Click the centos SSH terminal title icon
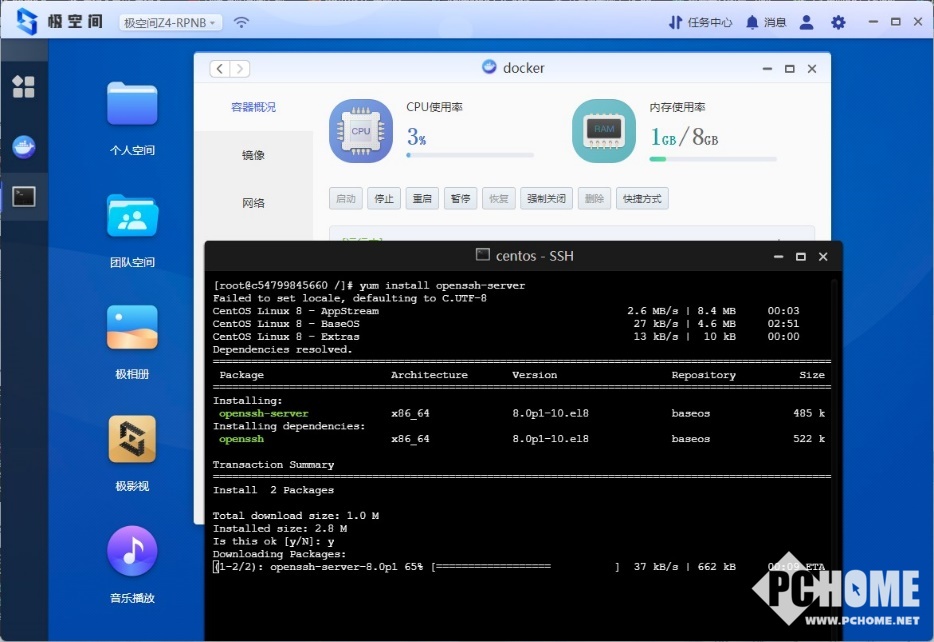934x642 pixels. point(482,255)
